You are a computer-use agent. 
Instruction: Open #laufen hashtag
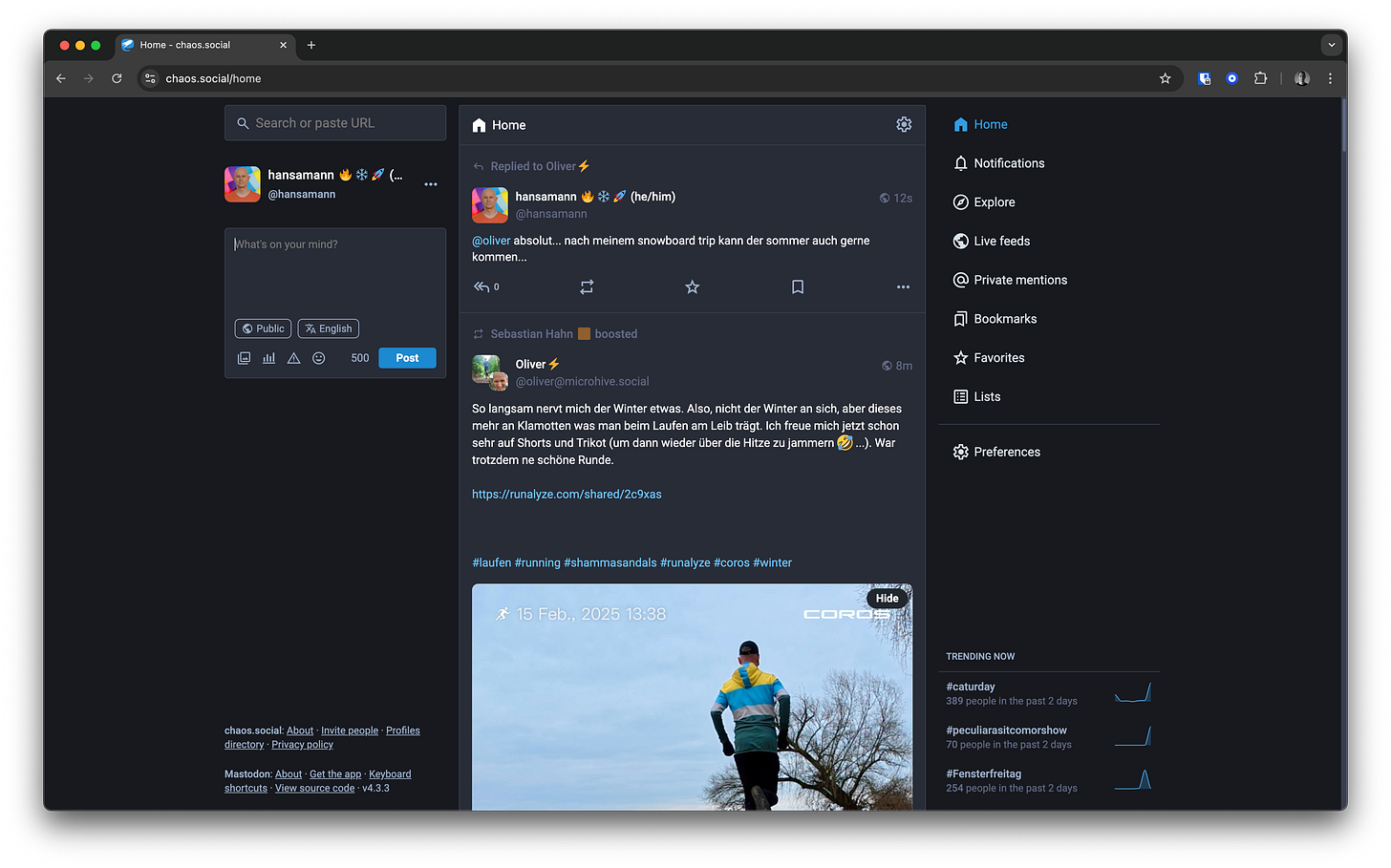[x=492, y=563]
